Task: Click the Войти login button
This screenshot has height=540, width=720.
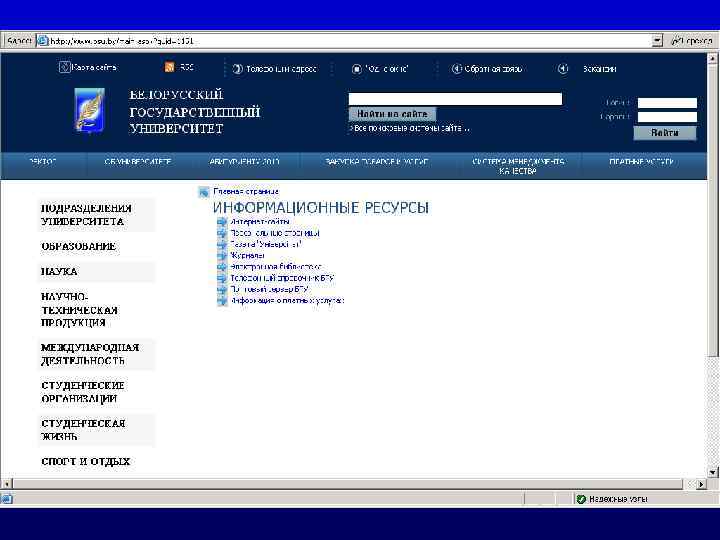Action: coord(665,133)
